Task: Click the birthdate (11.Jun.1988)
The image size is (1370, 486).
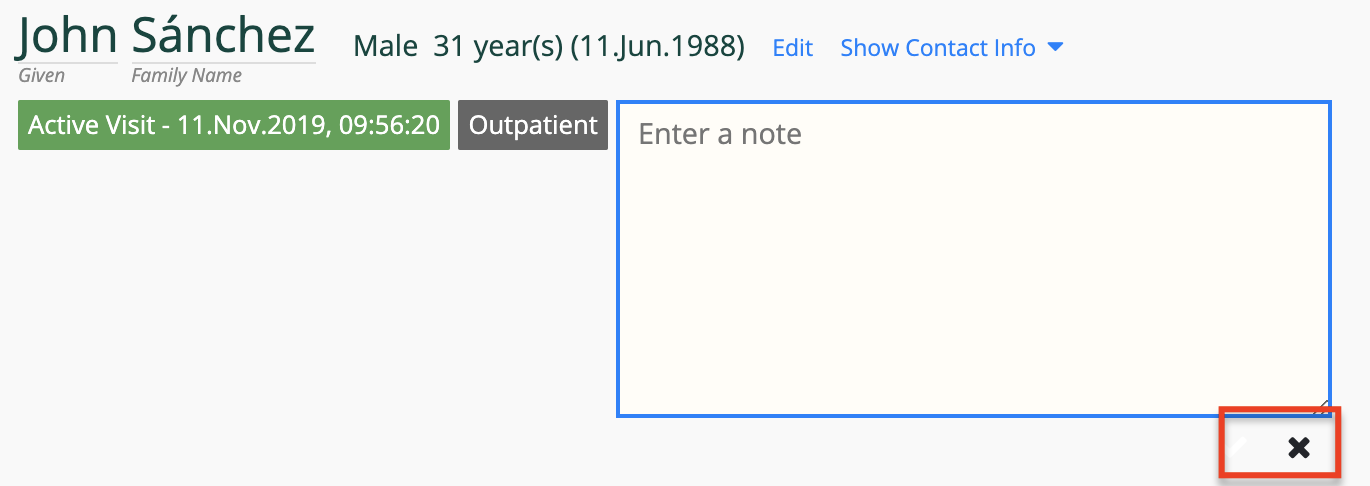Action: pos(657,47)
